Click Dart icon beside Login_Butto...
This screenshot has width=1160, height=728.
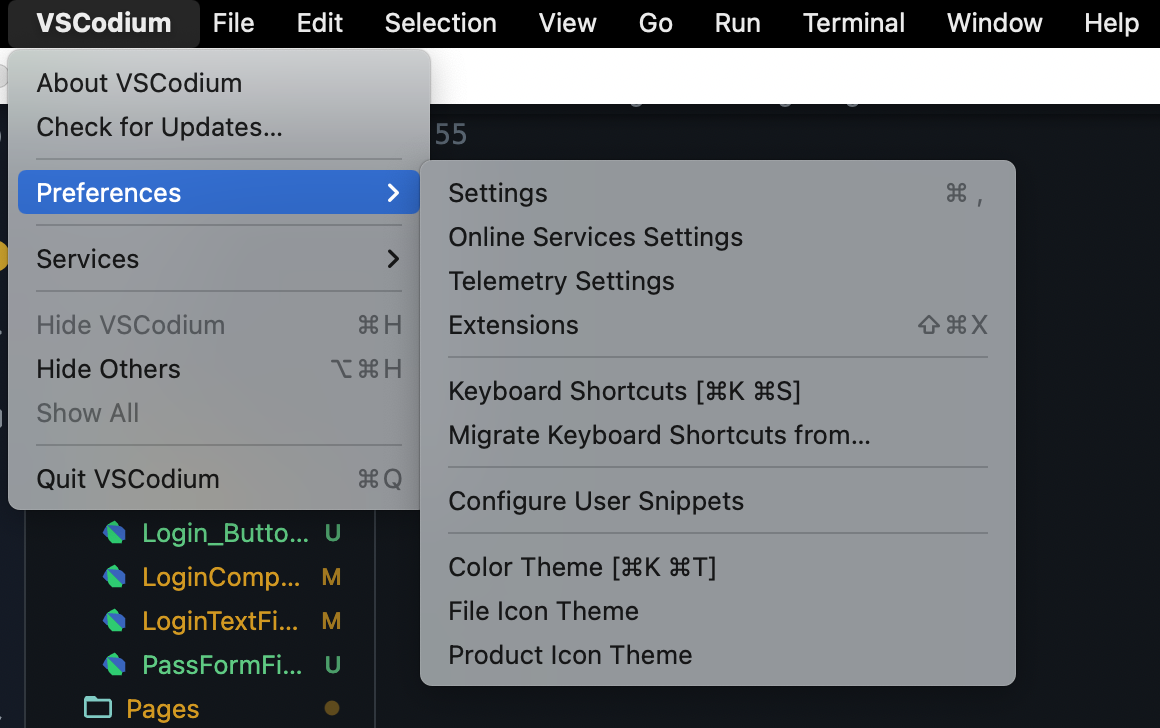[115, 533]
